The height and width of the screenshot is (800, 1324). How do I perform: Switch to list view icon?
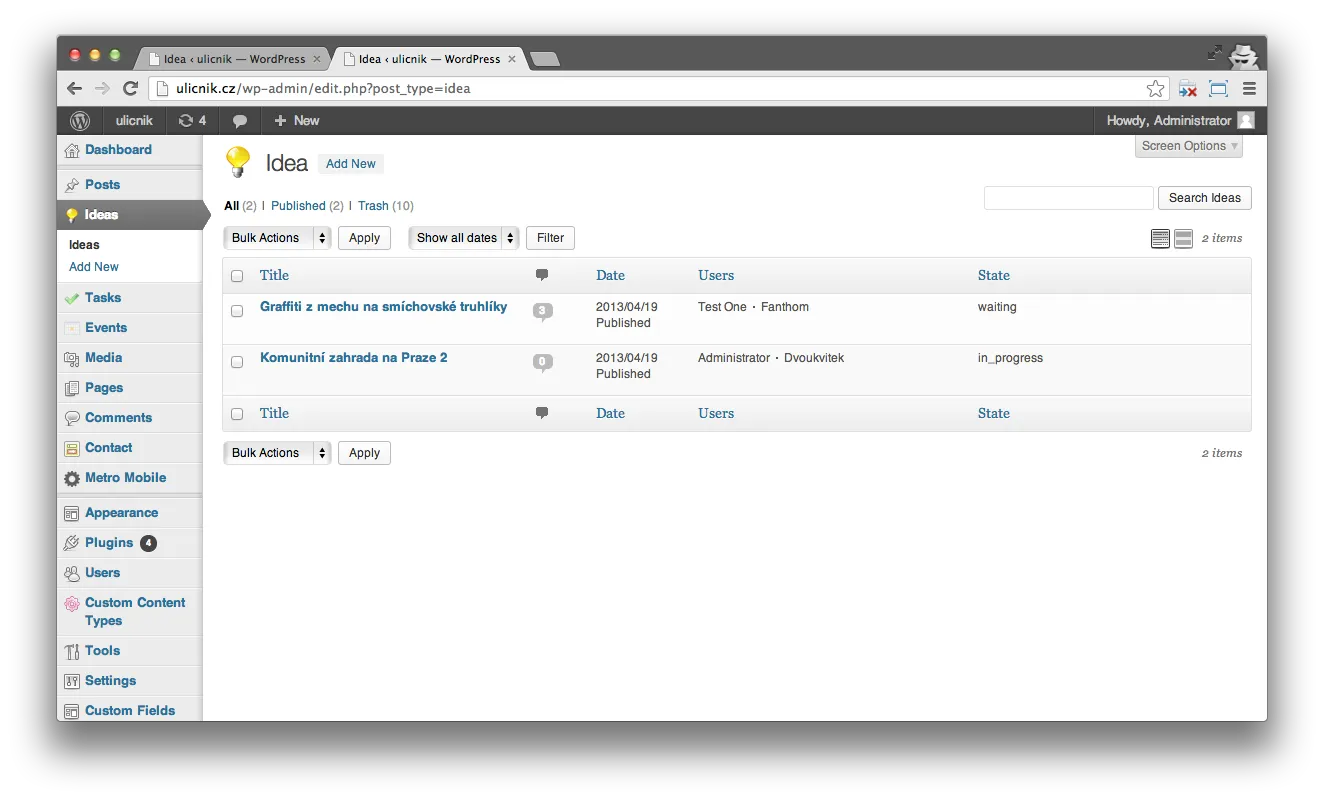click(x=1160, y=239)
